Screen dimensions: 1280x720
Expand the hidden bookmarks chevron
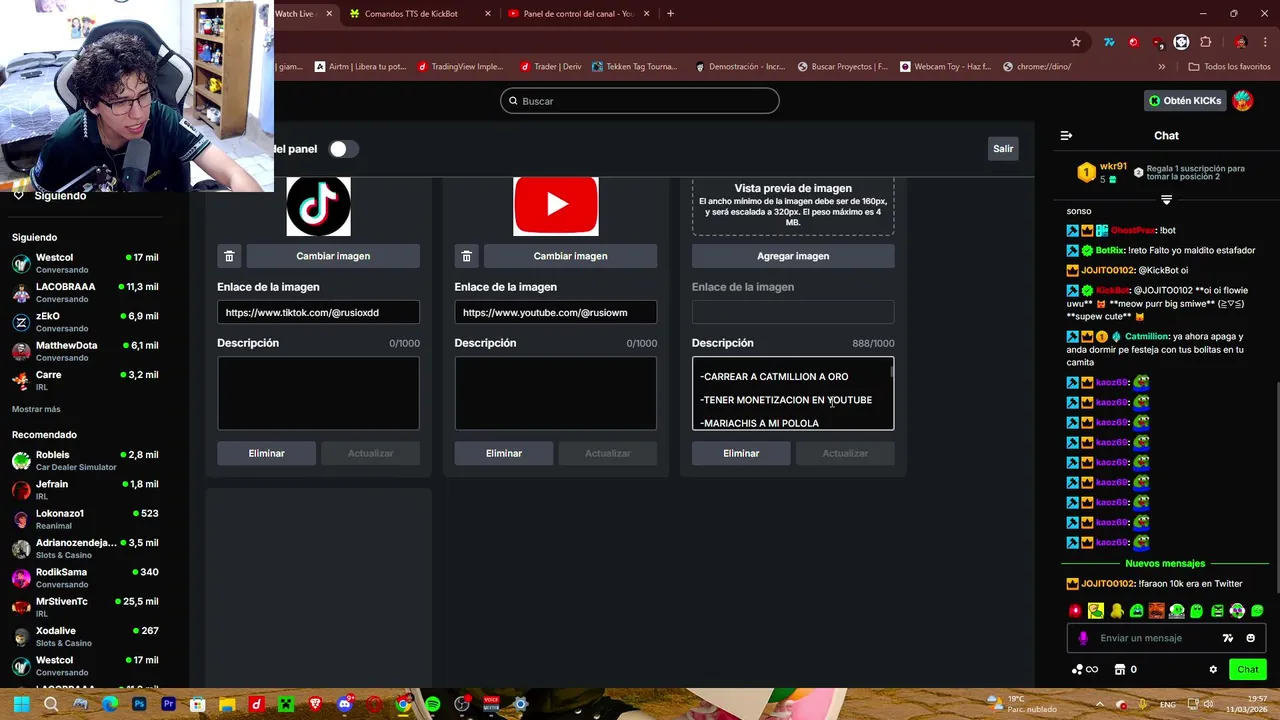tap(1161, 67)
